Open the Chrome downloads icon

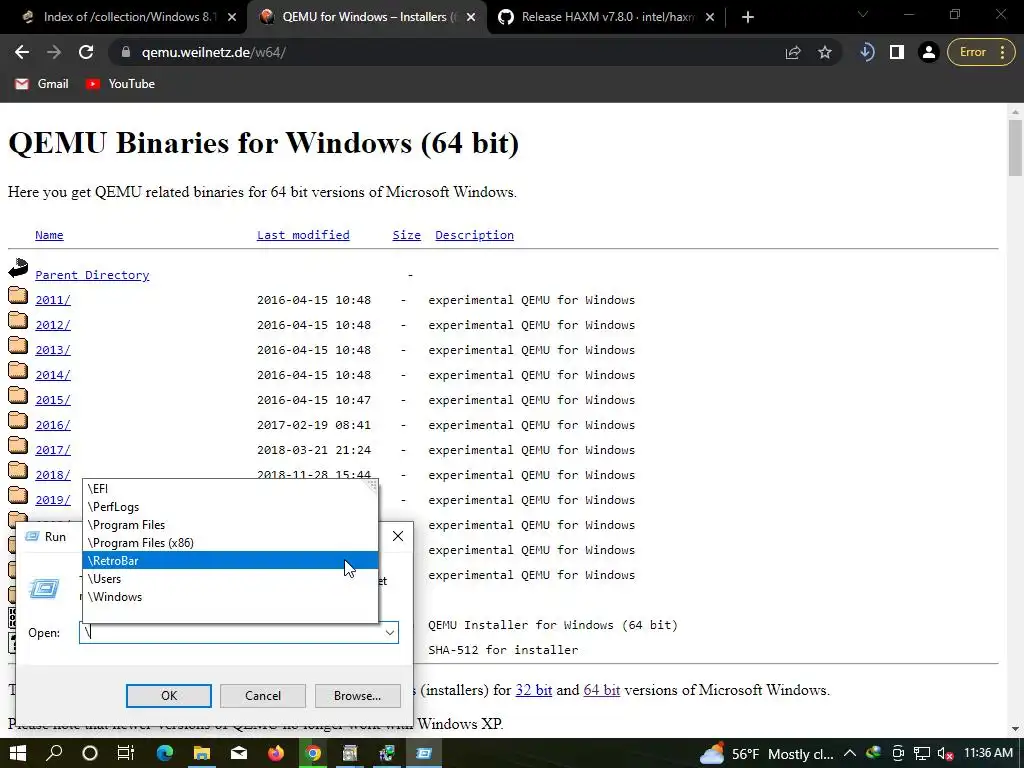click(x=867, y=52)
